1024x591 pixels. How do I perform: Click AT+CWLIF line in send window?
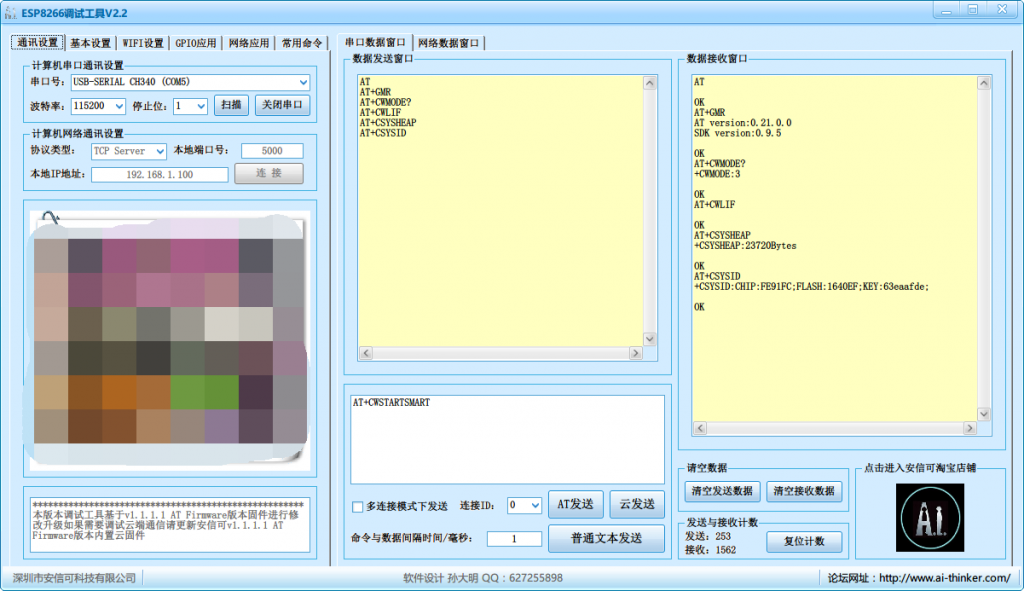click(x=380, y=112)
